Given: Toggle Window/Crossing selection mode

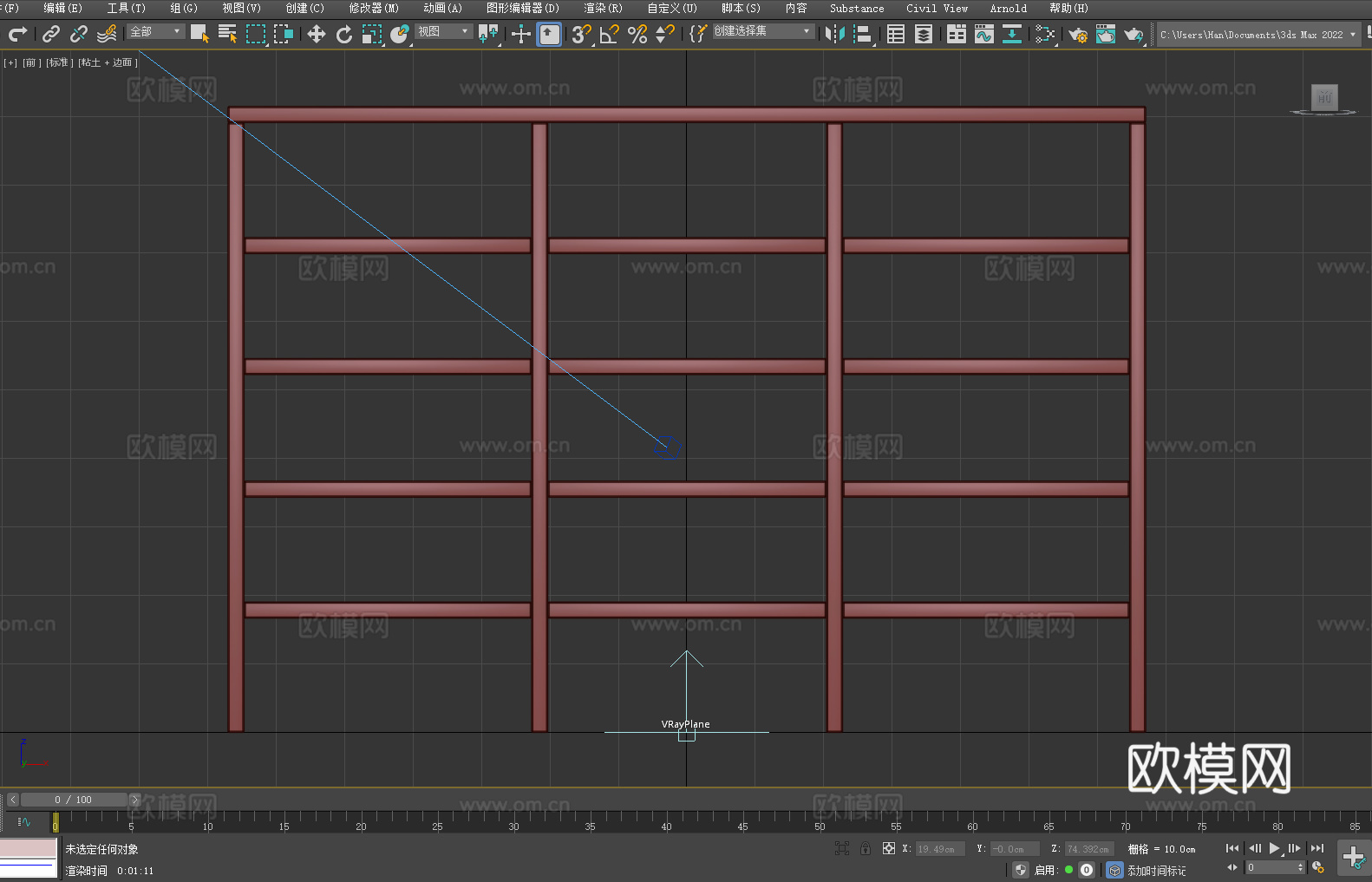Looking at the screenshot, I should coord(284,34).
